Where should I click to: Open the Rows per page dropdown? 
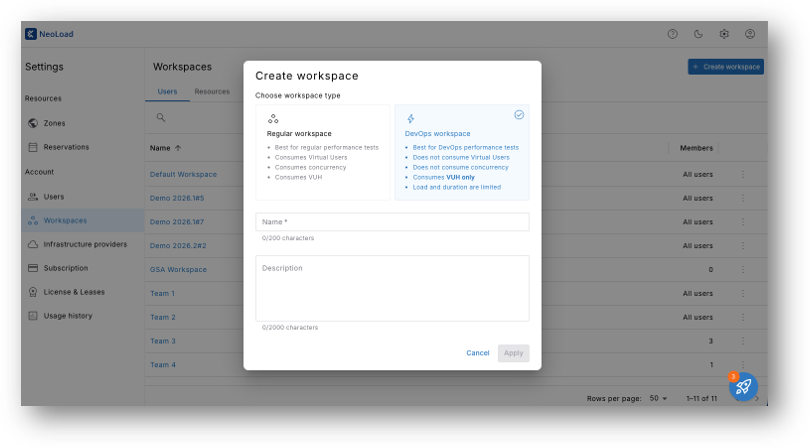658,398
